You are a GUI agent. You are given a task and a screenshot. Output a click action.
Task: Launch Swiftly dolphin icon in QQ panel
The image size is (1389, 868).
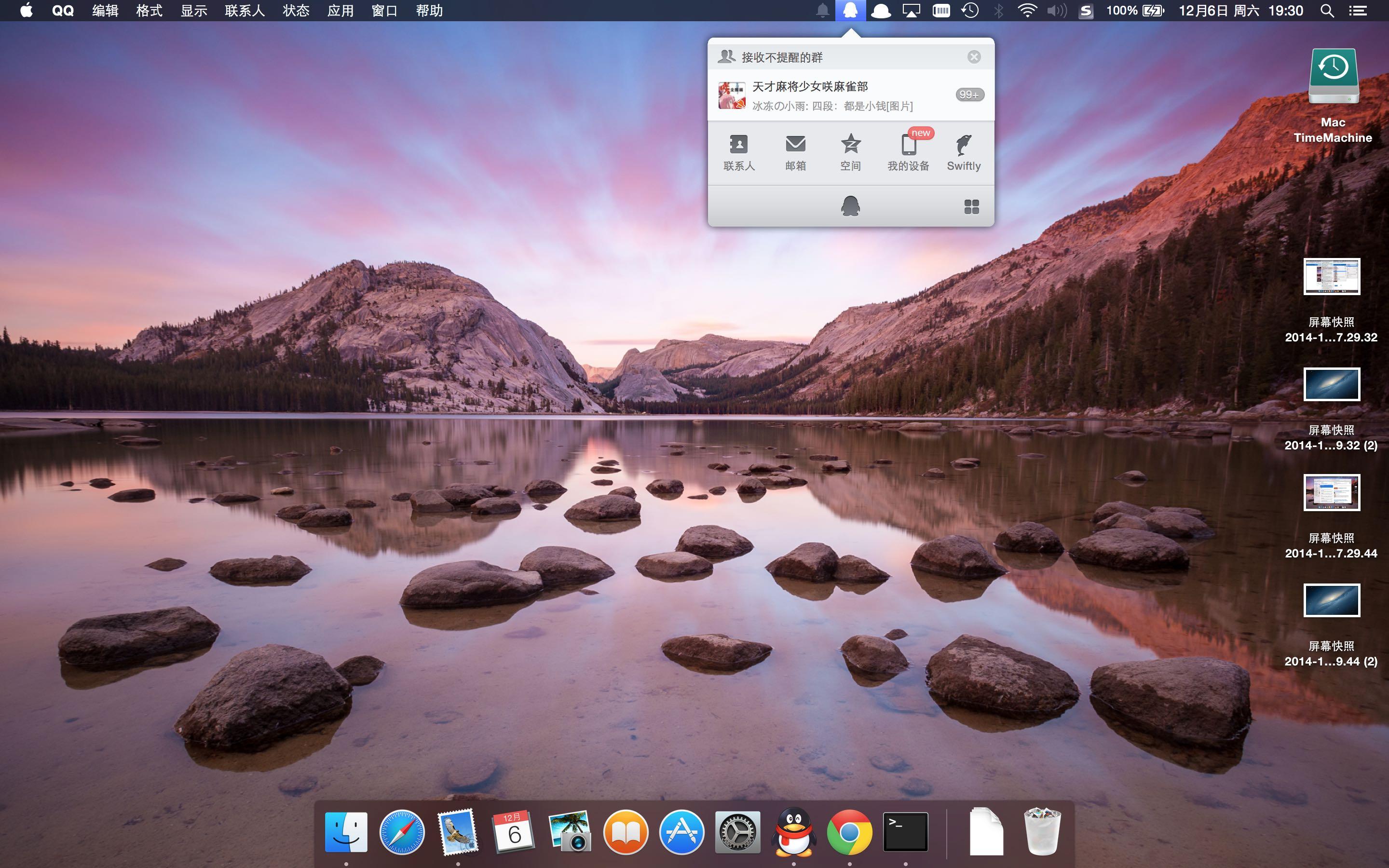tap(964, 150)
